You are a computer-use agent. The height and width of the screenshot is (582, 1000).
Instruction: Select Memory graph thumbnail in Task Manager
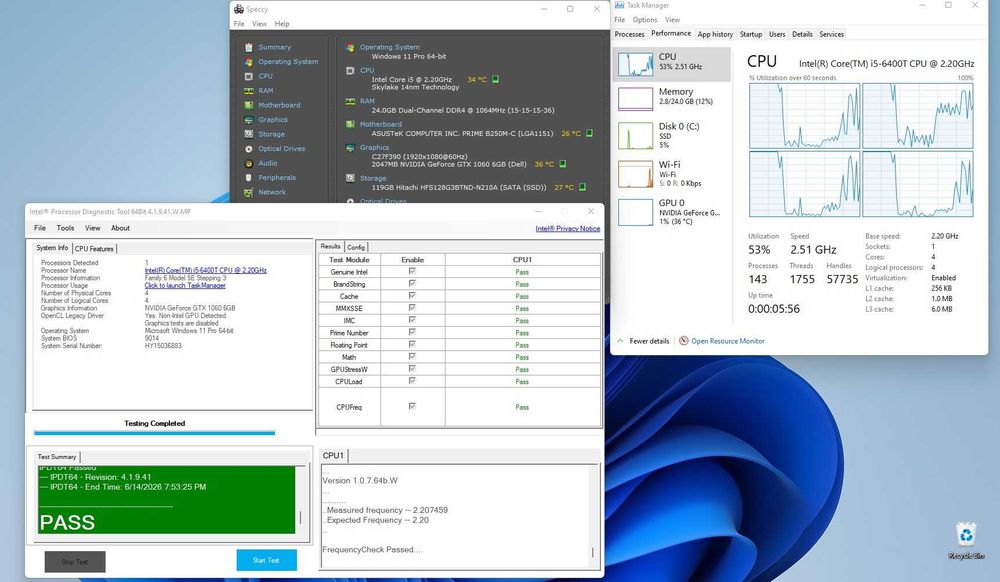[635, 99]
